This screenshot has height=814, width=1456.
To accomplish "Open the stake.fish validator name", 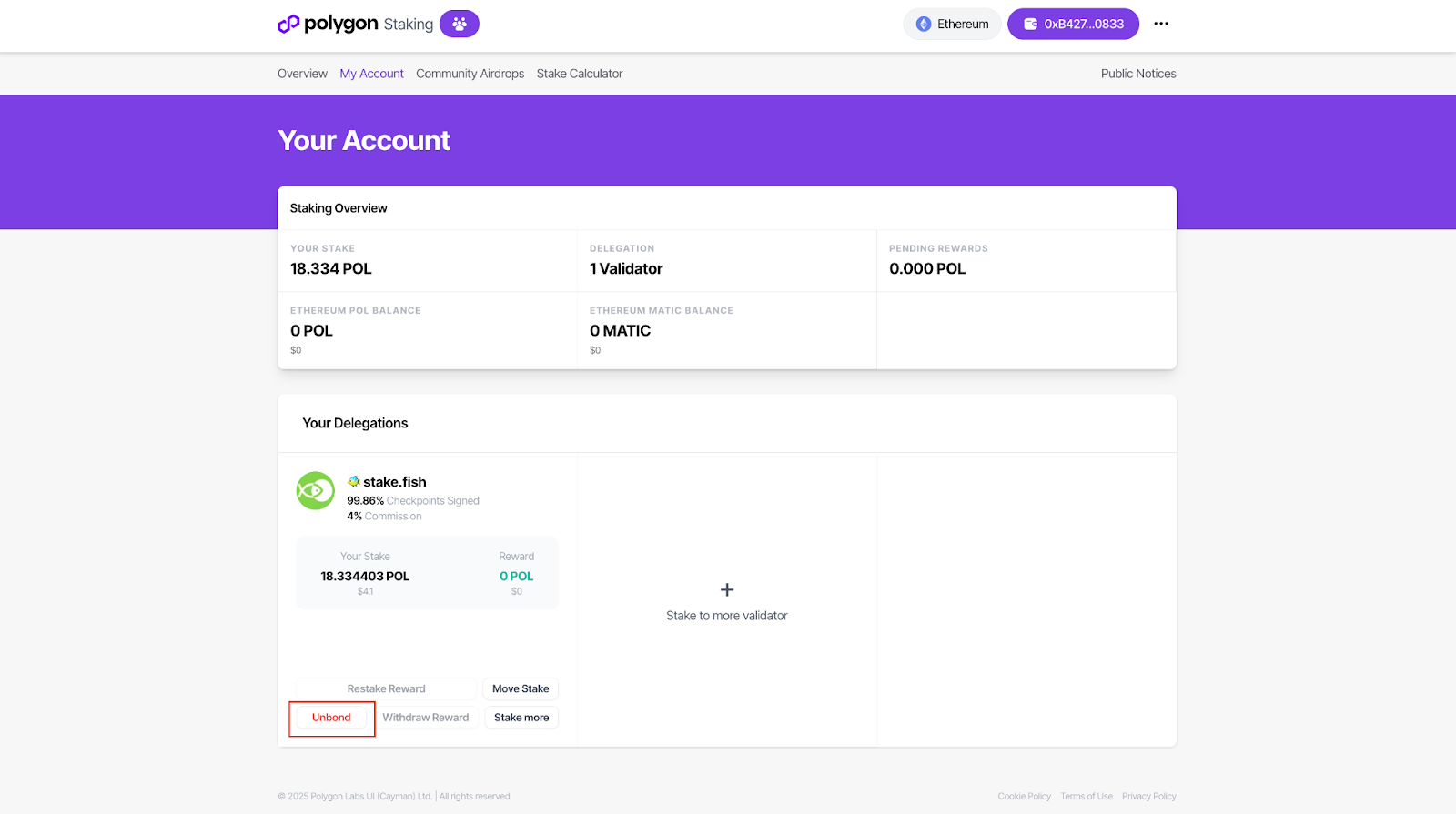I will click(395, 482).
